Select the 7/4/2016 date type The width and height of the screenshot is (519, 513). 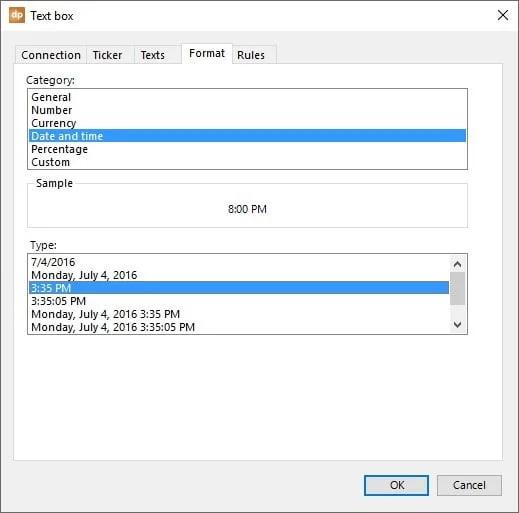pyautogui.click(x=239, y=262)
